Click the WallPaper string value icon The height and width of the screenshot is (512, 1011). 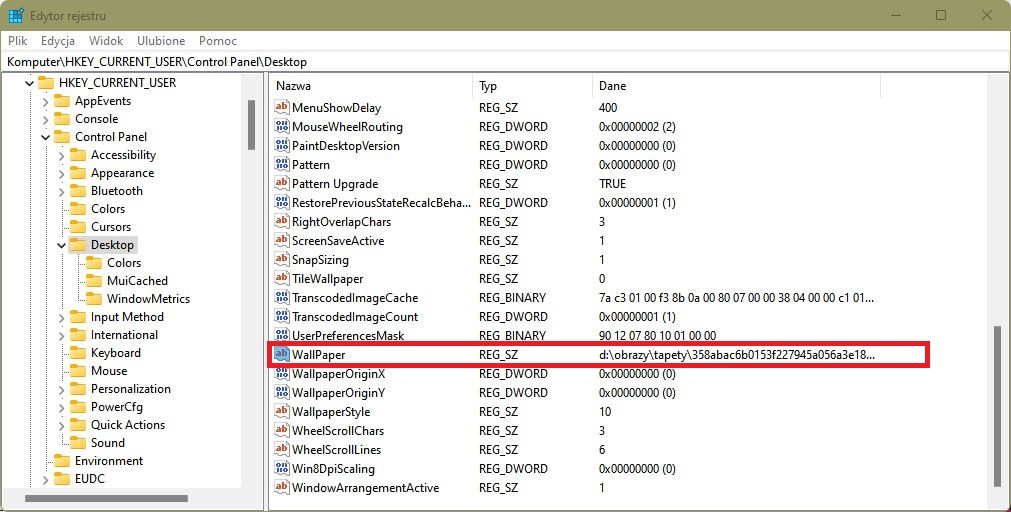pyautogui.click(x=282, y=354)
